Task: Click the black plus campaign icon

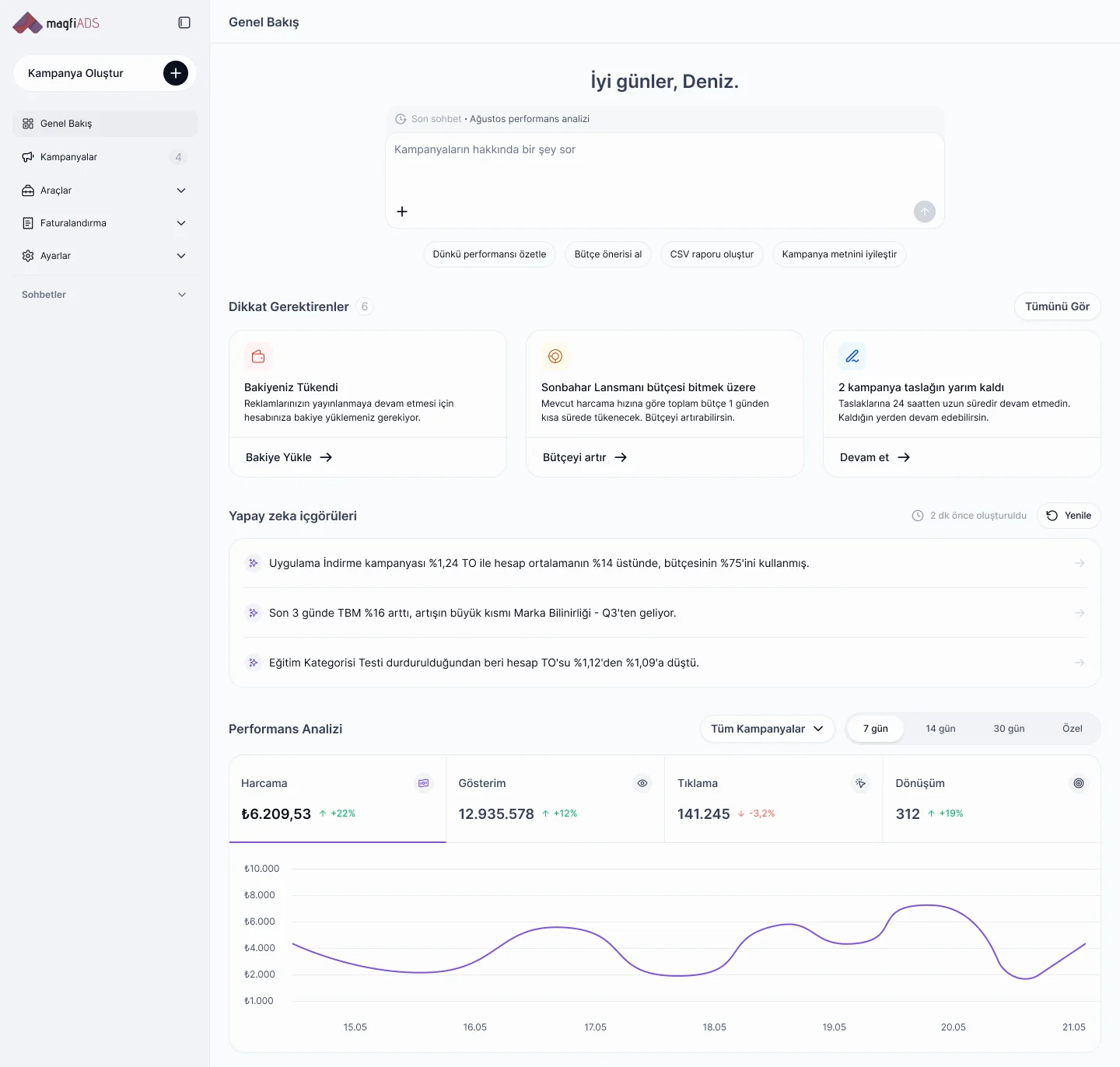Action: coord(176,73)
